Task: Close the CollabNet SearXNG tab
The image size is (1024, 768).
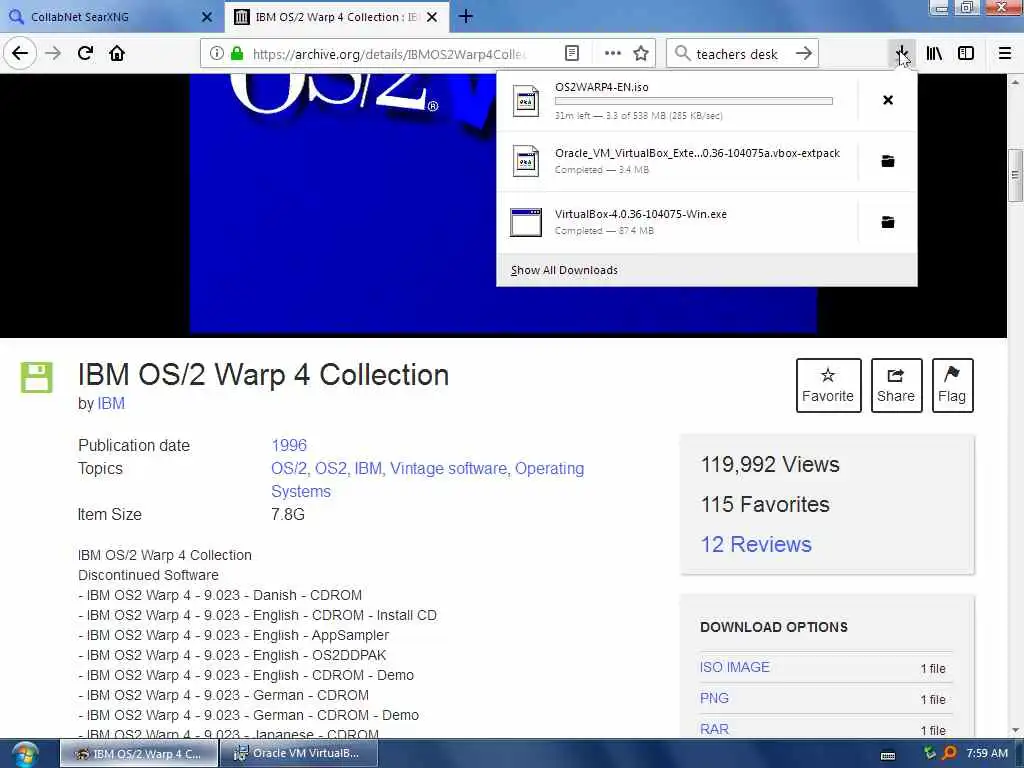Action: [206, 17]
